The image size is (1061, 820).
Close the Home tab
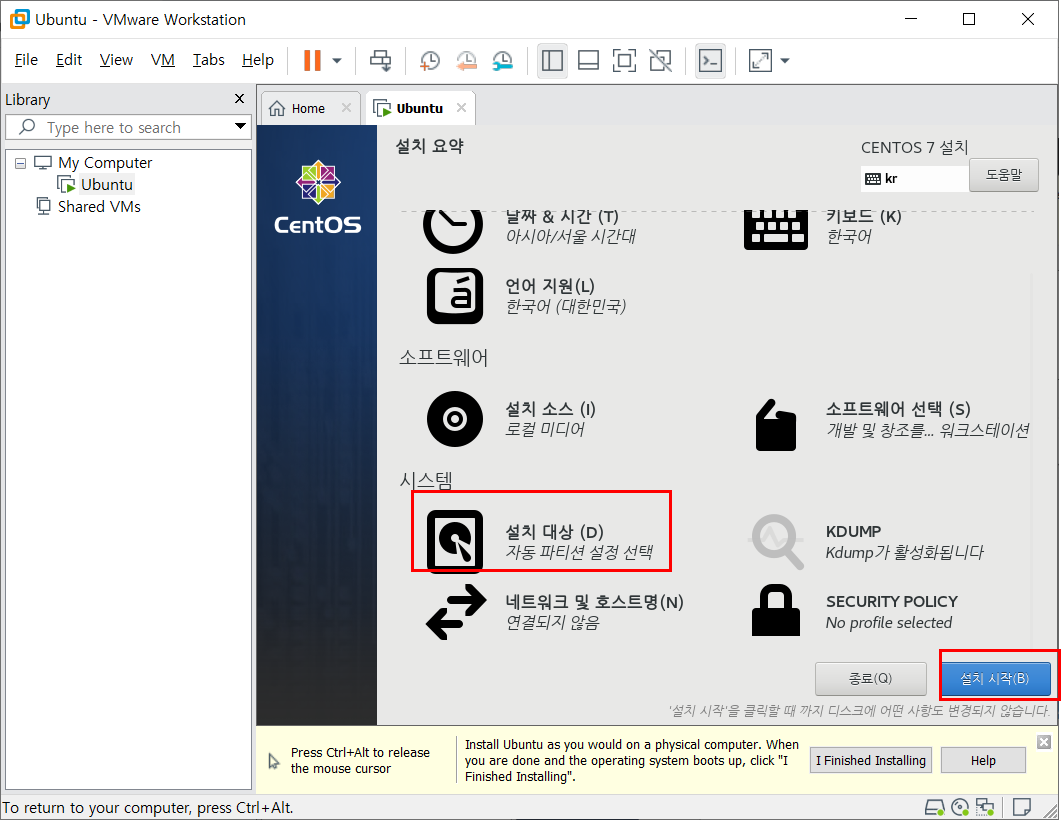pyautogui.click(x=346, y=108)
